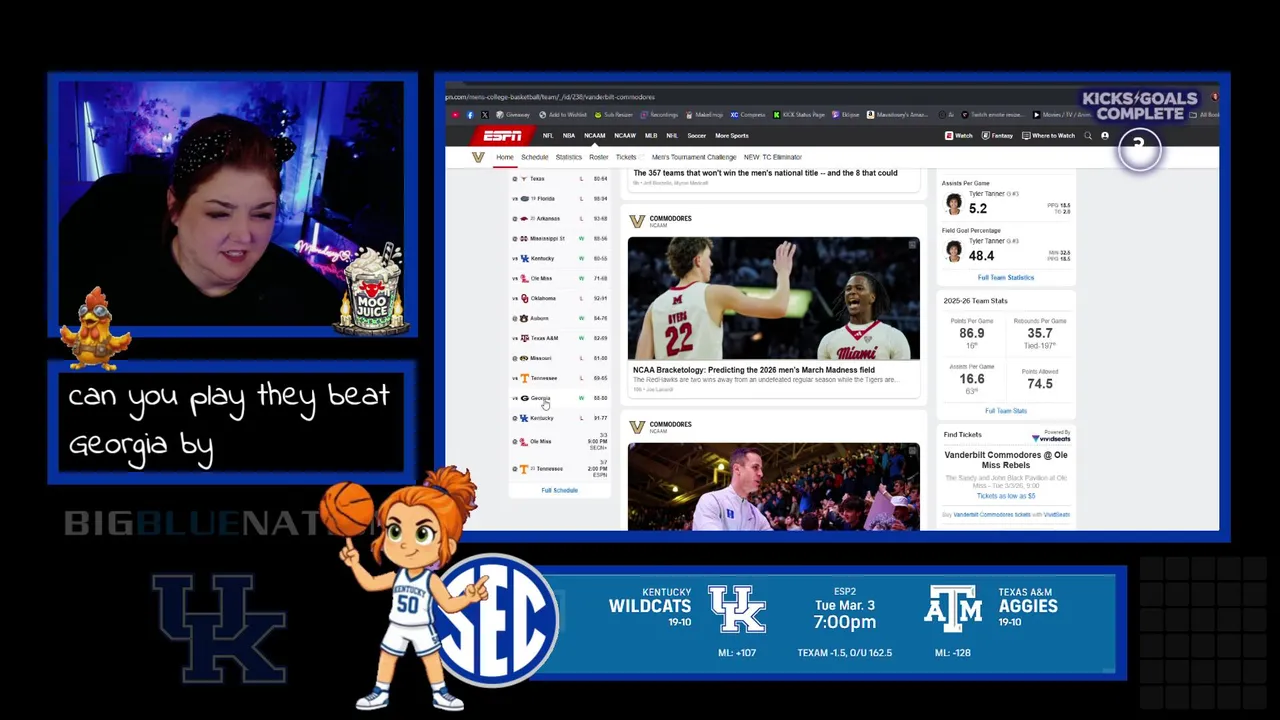
Task: Click Tyler Tanner's Field Goal Percentage headshot
Action: (x=953, y=252)
